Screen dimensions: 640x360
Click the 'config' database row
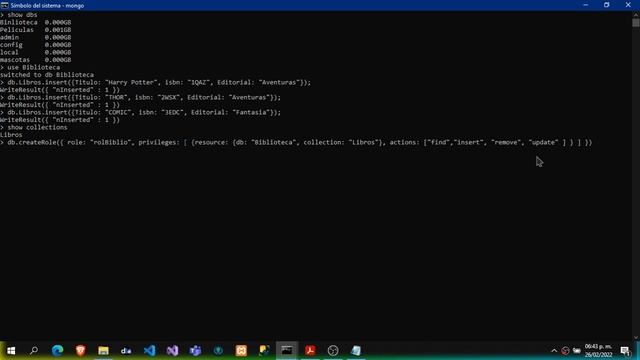point(36,45)
